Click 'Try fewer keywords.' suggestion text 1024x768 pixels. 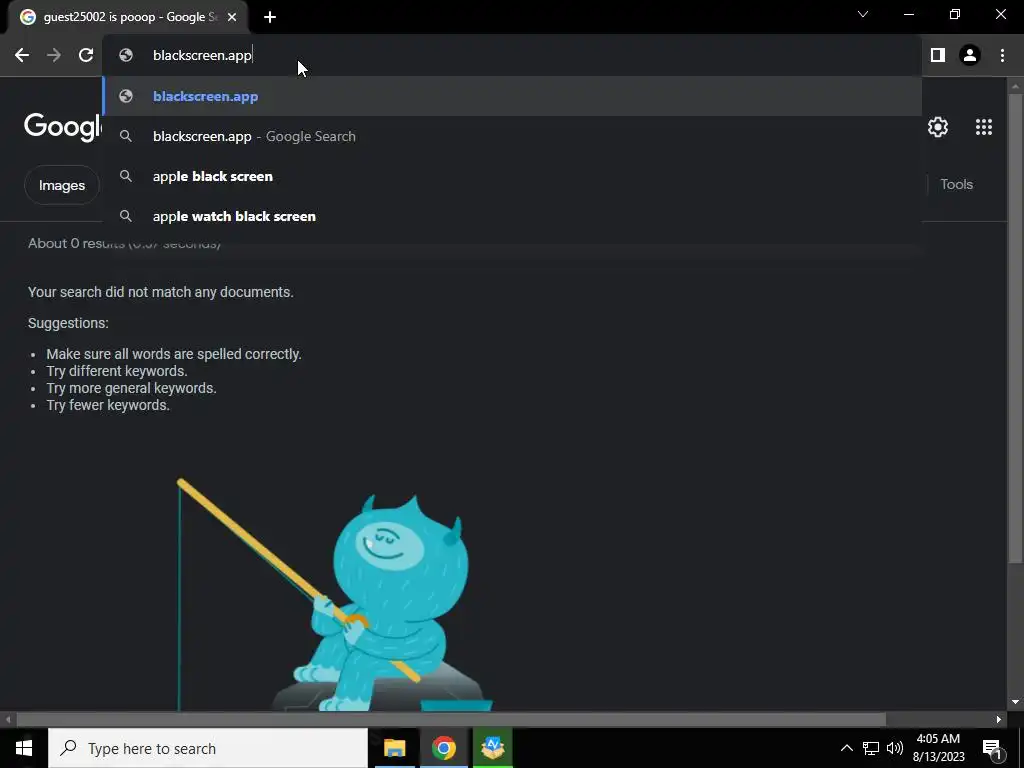(x=108, y=405)
